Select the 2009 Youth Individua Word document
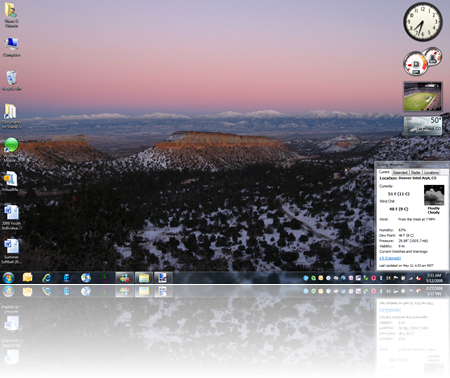This screenshot has height=378, width=450. [11, 217]
